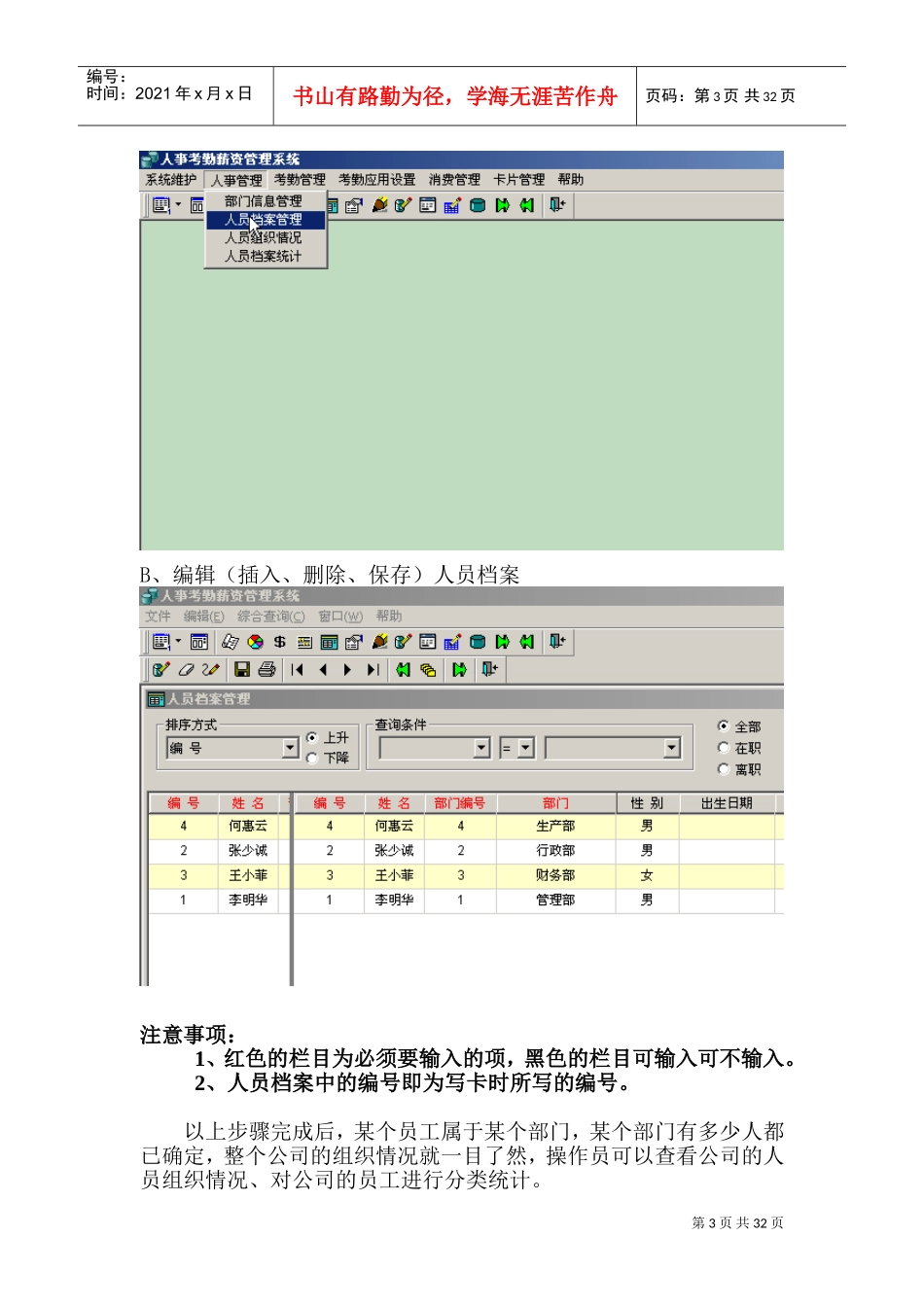Click database cylinder icon in 人员档案管理 window toolbar

click(478, 642)
